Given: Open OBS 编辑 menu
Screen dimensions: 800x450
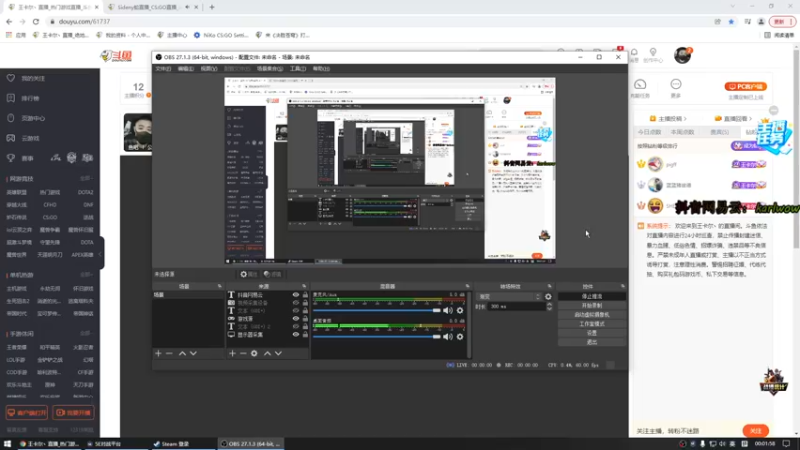Looking at the screenshot, I should click(186, 68).
